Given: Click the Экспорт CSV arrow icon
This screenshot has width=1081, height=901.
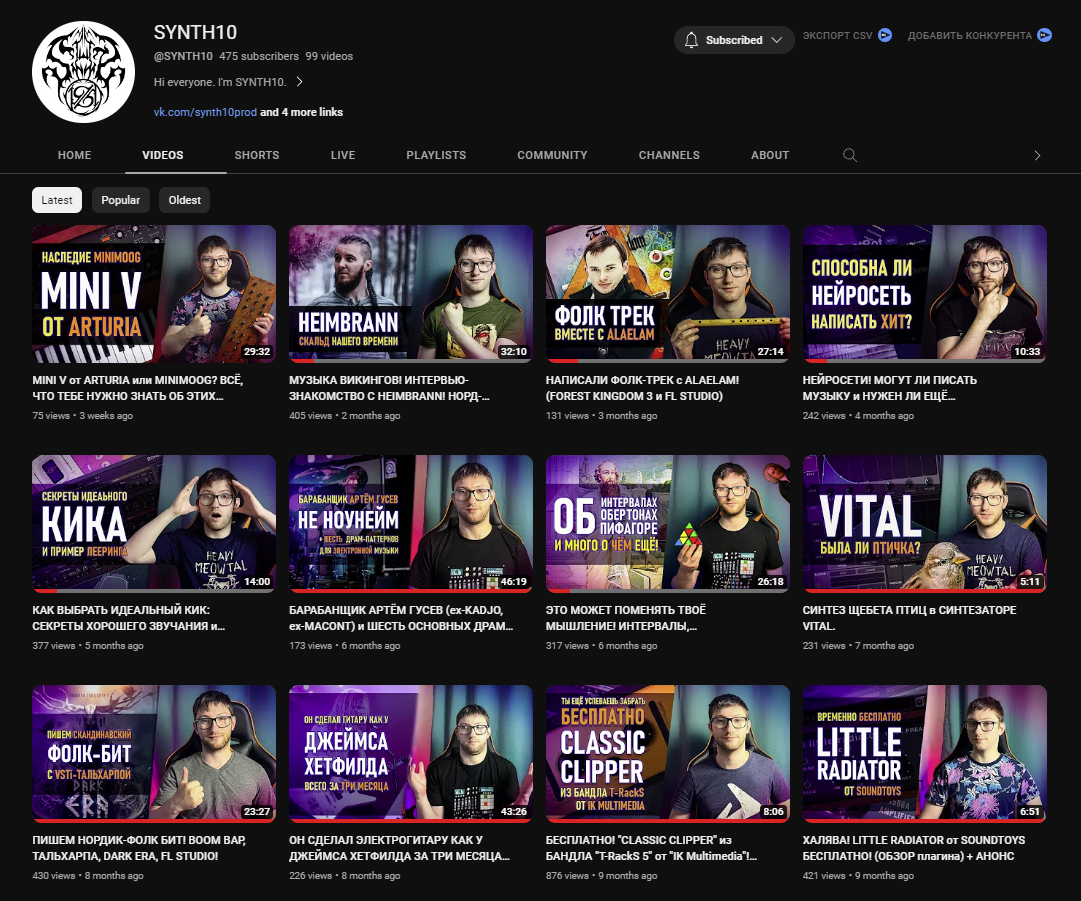Looking at the screenshot, I should pos(885,35).
